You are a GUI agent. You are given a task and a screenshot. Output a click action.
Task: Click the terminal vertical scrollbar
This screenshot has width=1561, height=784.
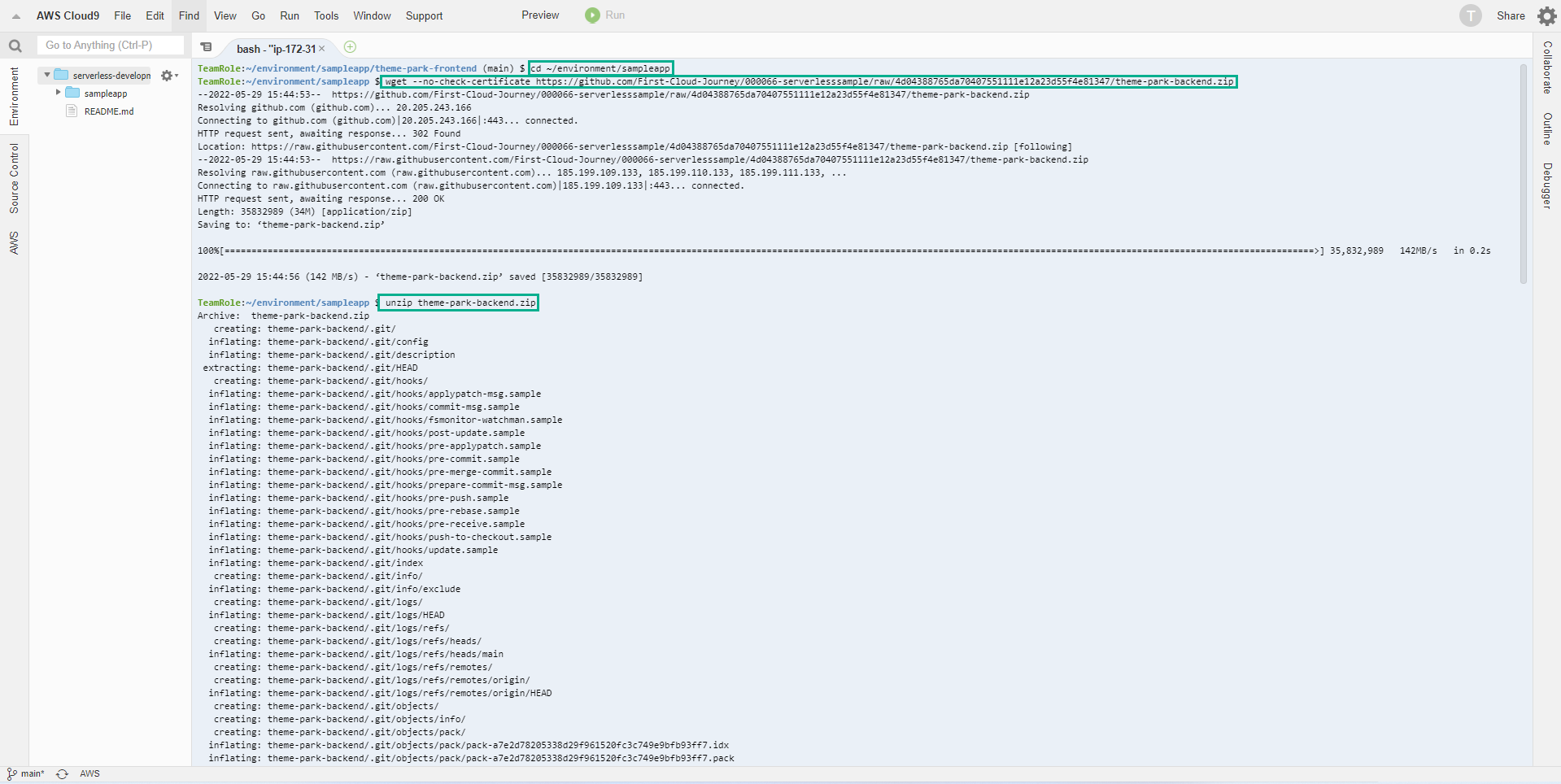tap(1523, 173)
